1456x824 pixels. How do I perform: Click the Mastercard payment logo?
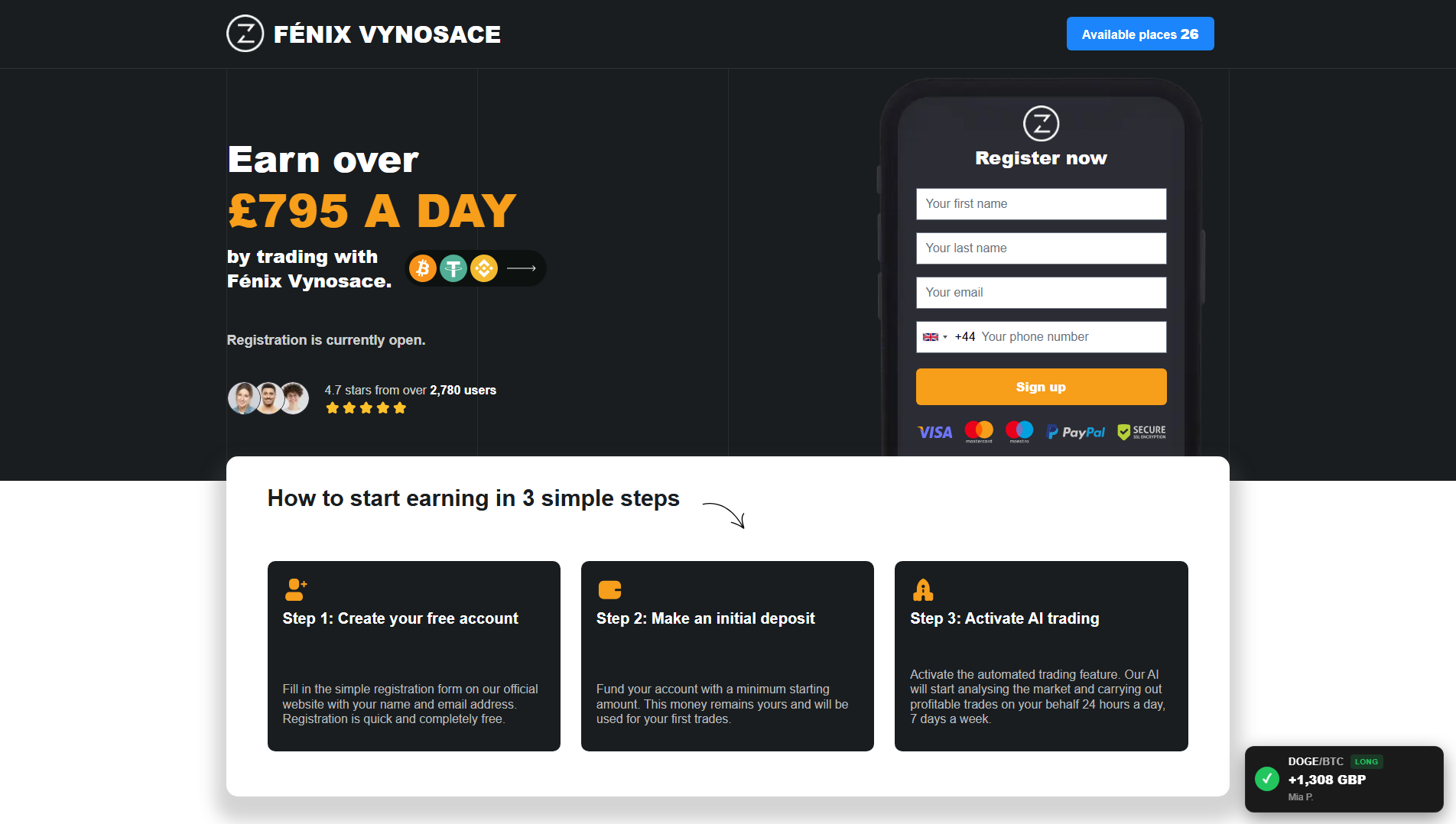pos(979,432)
